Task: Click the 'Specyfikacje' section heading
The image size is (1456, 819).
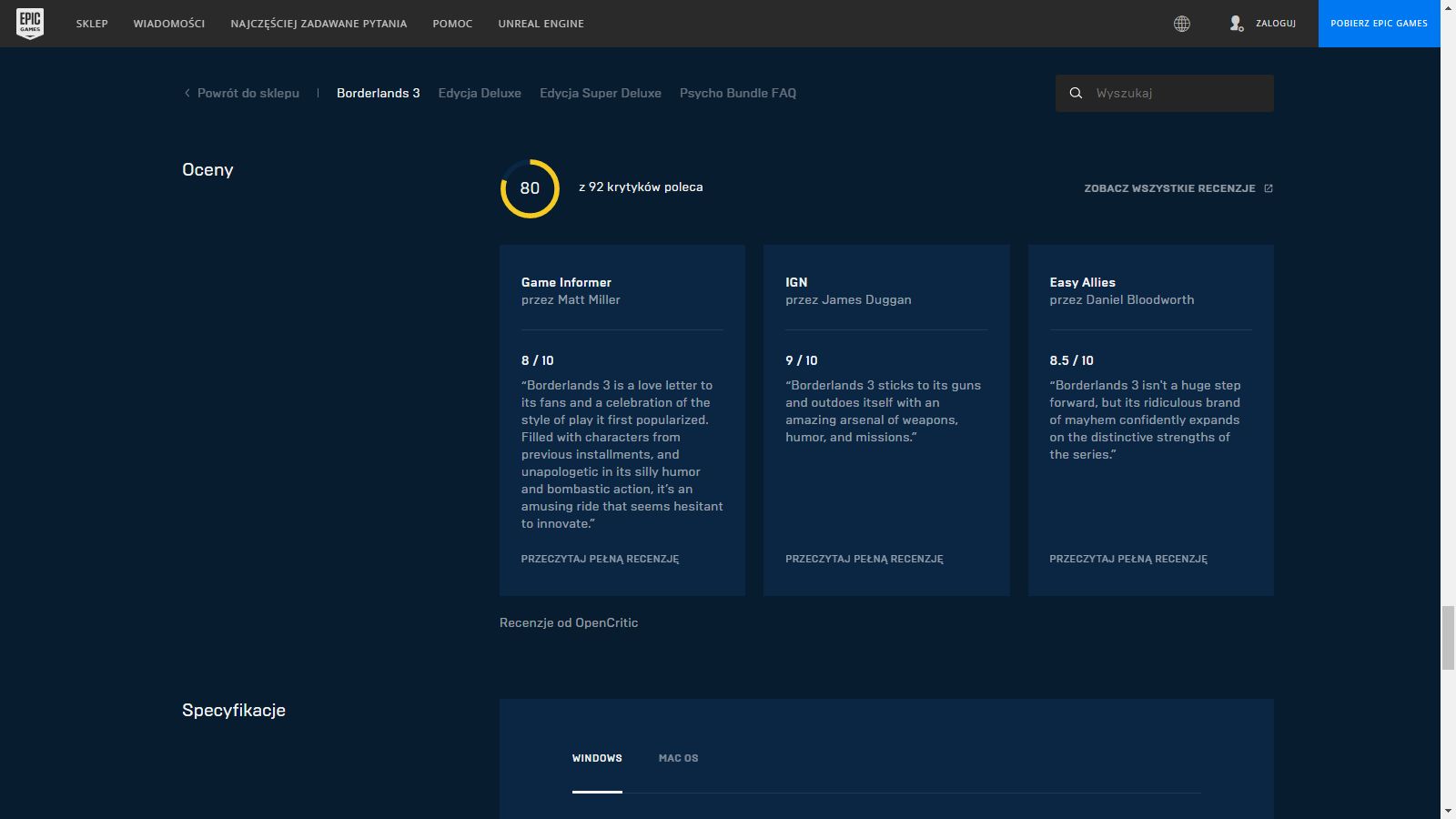Action: [234, 711]
